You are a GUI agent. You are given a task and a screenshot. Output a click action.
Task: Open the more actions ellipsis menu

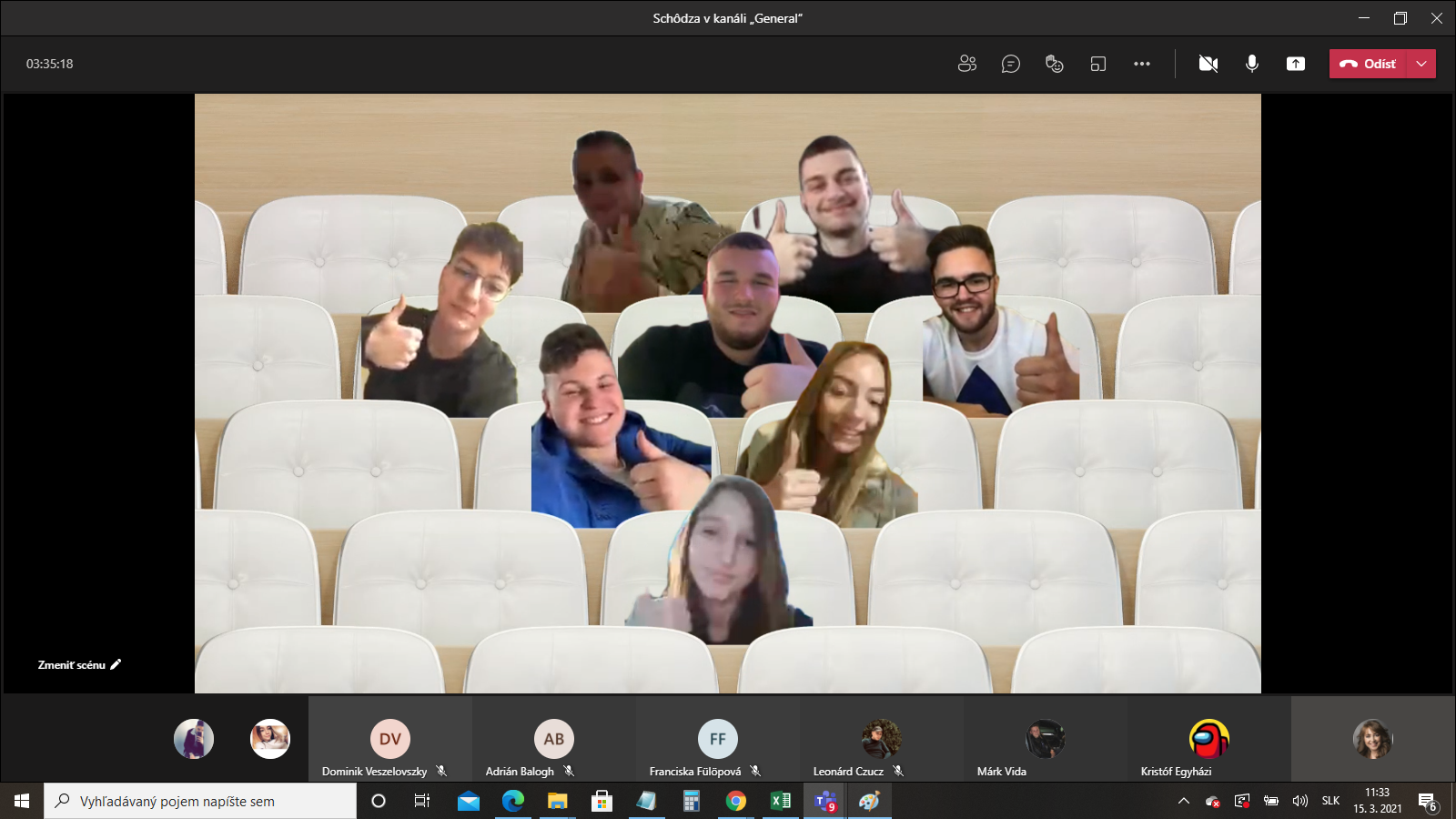pos(1141,64)
